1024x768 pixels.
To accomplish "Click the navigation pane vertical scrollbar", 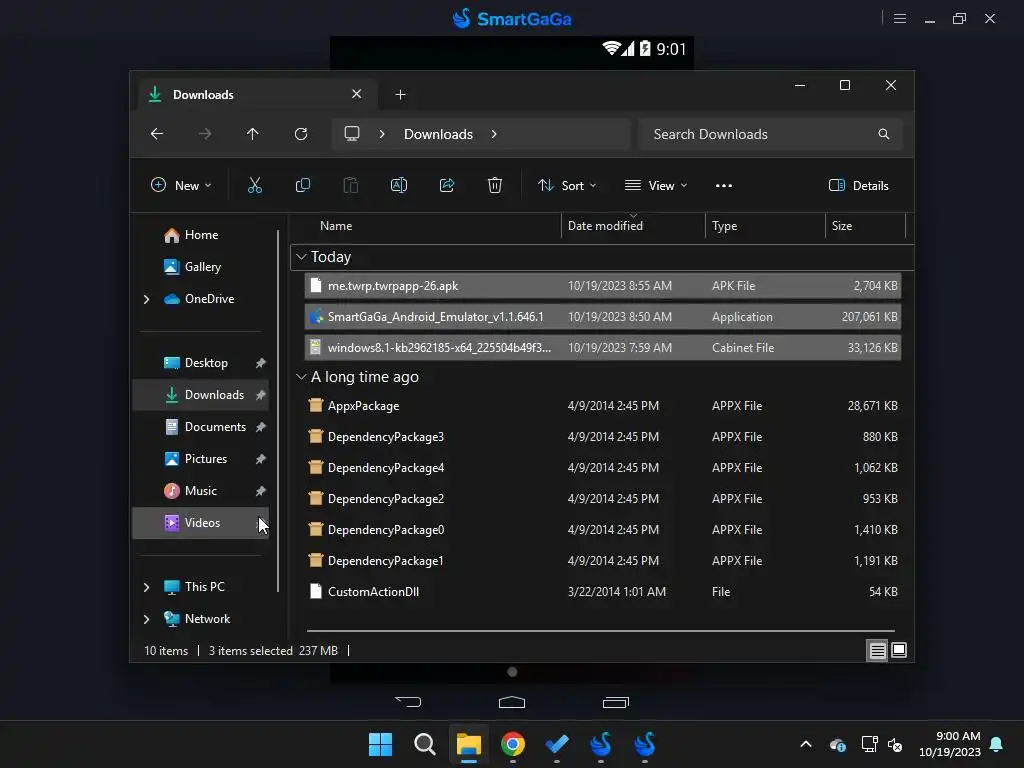I will (x=278, y=411).
